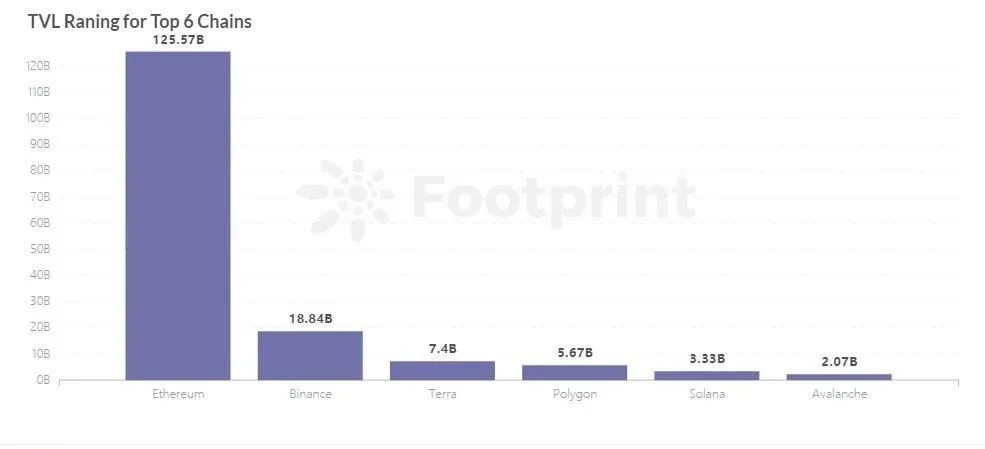Click the Binance axis label
Screen dimensions: 985x449
pos(310,394)
